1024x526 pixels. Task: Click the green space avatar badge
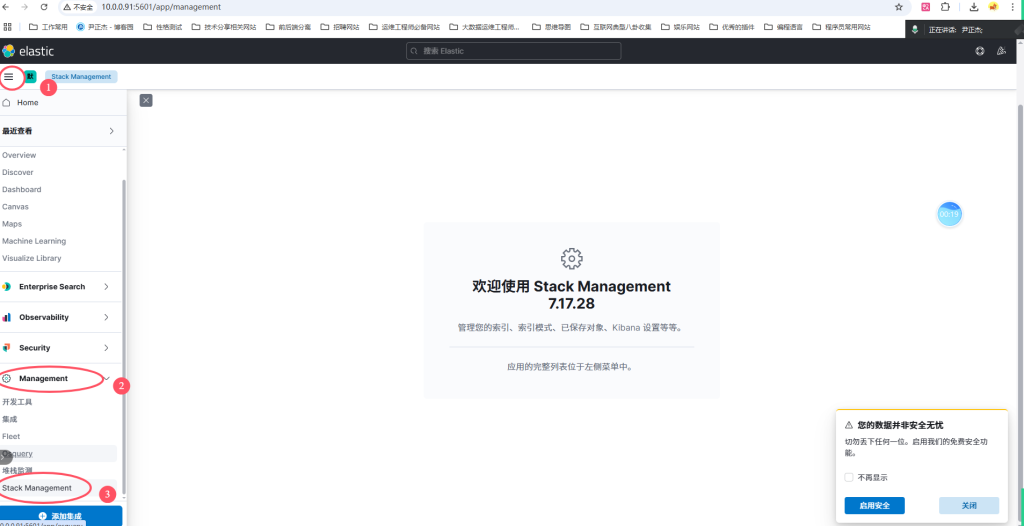point(30,76)
